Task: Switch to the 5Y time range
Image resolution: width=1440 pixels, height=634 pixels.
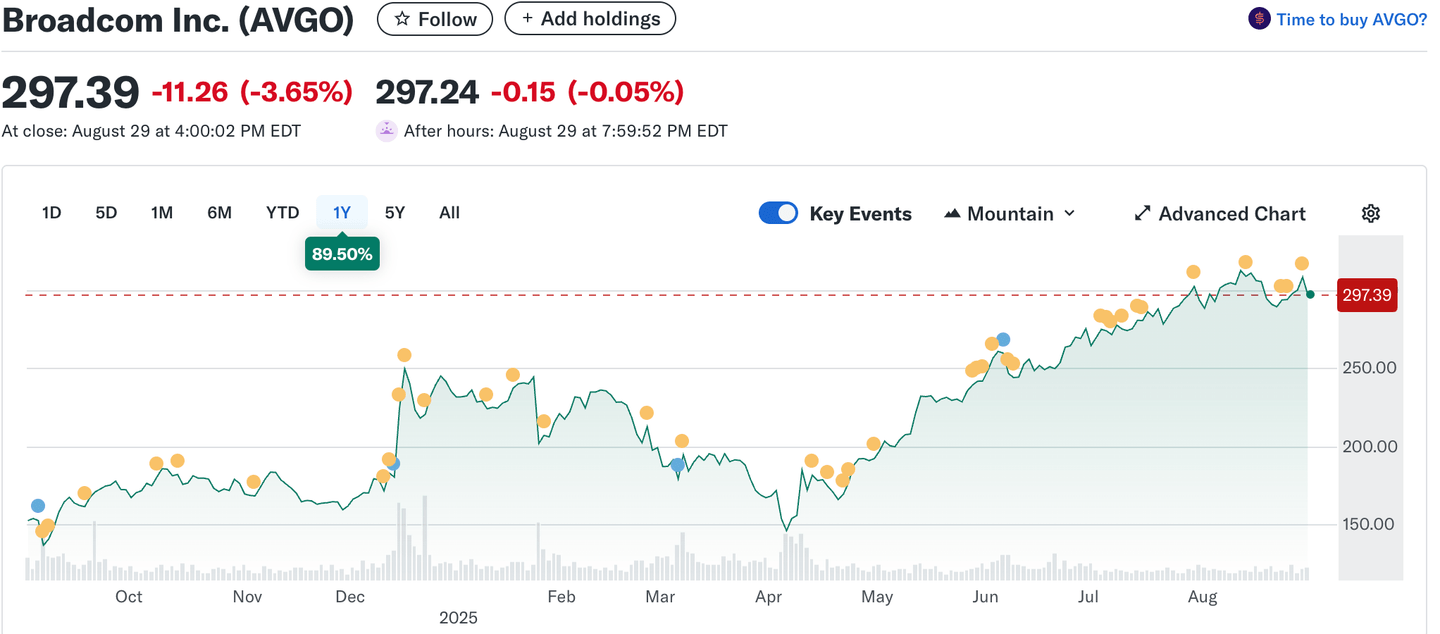Action: [395, 213]
